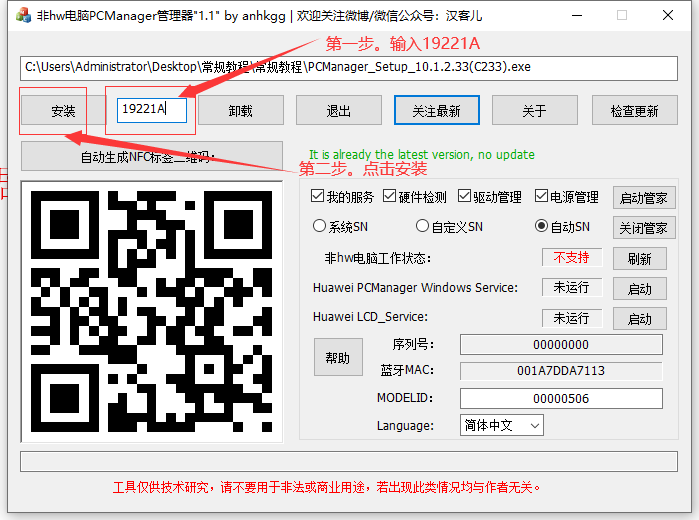
Task: Click 自动生成NFC标签二维码 button
Action: click(152, 156)
